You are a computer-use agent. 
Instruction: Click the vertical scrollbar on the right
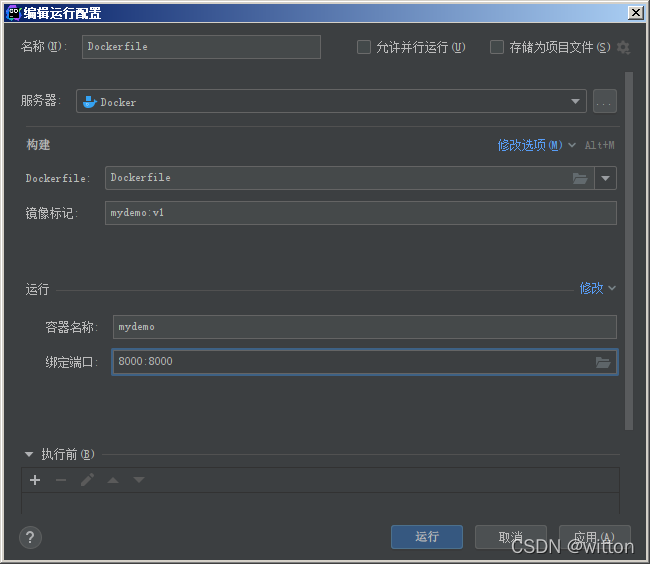[629, 251]
